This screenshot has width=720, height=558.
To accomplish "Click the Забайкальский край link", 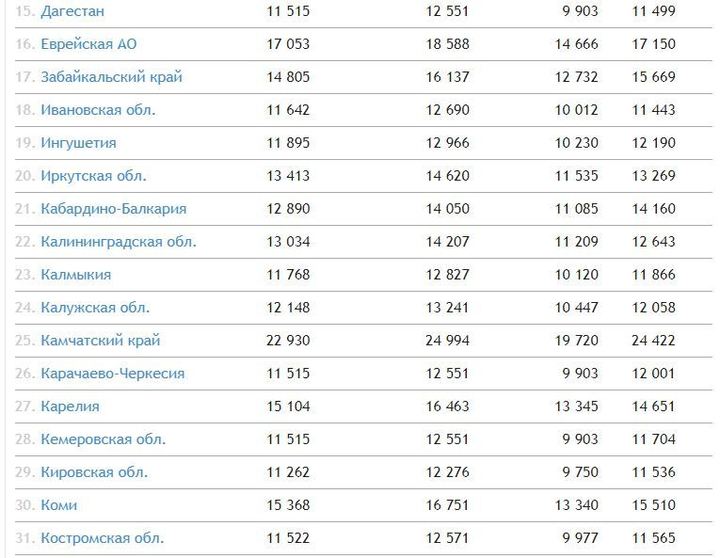I will point(112,77).
